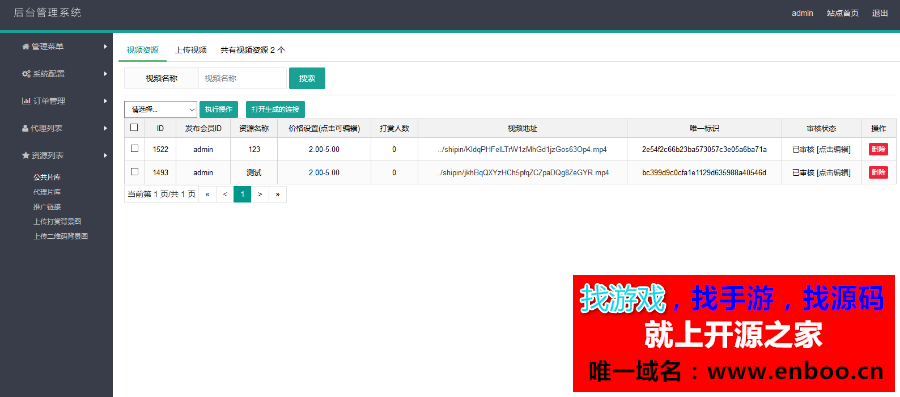Screen dimensions: 900x397
Task: Select page 1 in pagination
Action: [243, 194]
